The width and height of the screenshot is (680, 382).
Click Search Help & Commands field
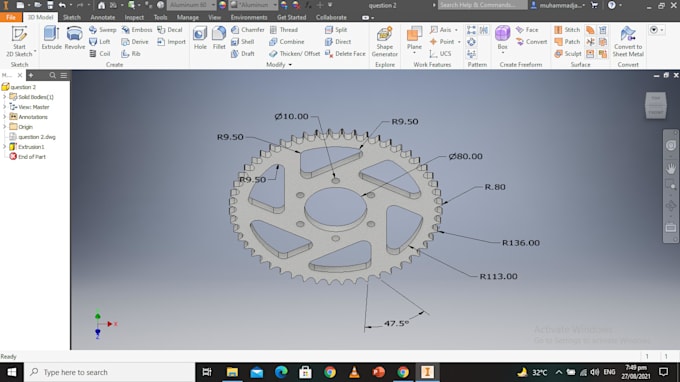click(482, 5)
